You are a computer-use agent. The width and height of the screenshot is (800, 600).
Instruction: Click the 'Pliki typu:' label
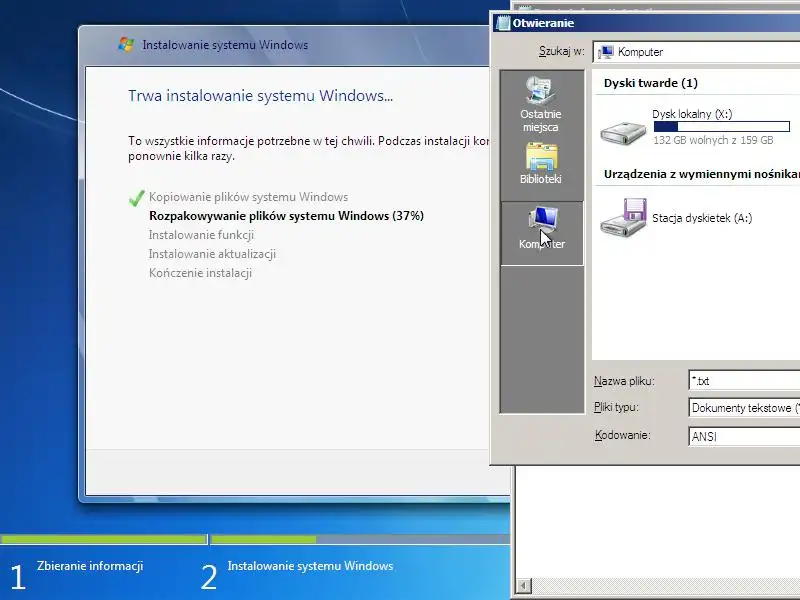616,407
